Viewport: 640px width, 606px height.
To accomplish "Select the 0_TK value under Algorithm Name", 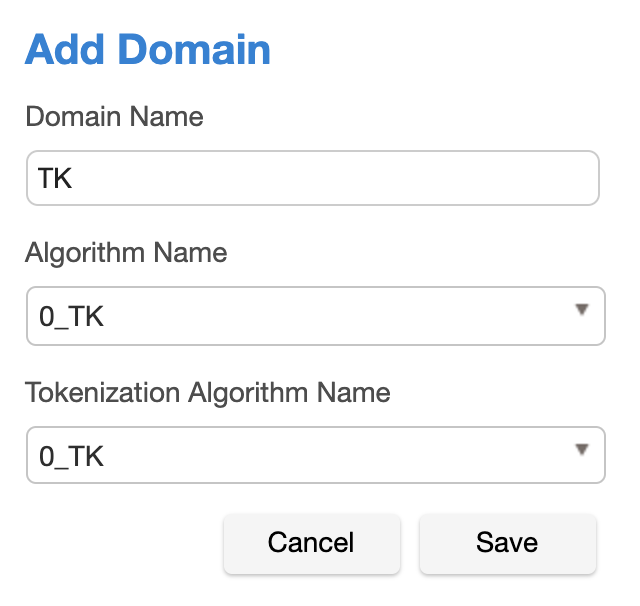I will coord(71,317).
